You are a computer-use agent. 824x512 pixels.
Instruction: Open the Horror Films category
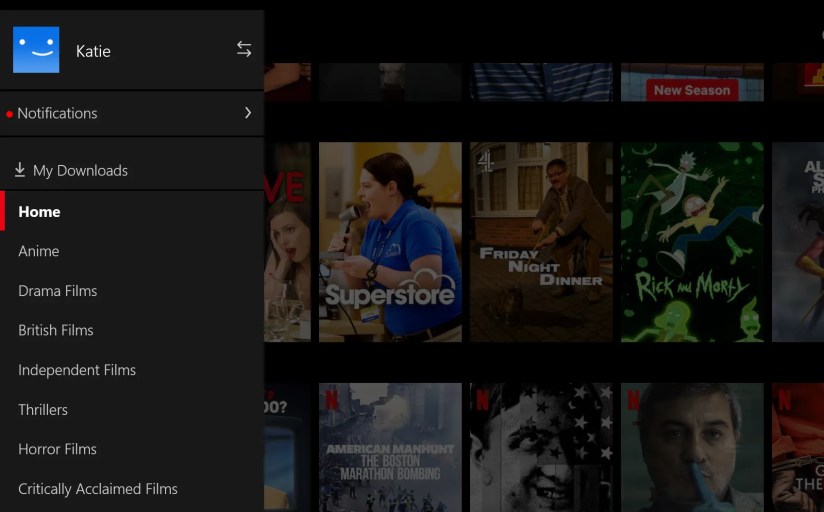57,449
